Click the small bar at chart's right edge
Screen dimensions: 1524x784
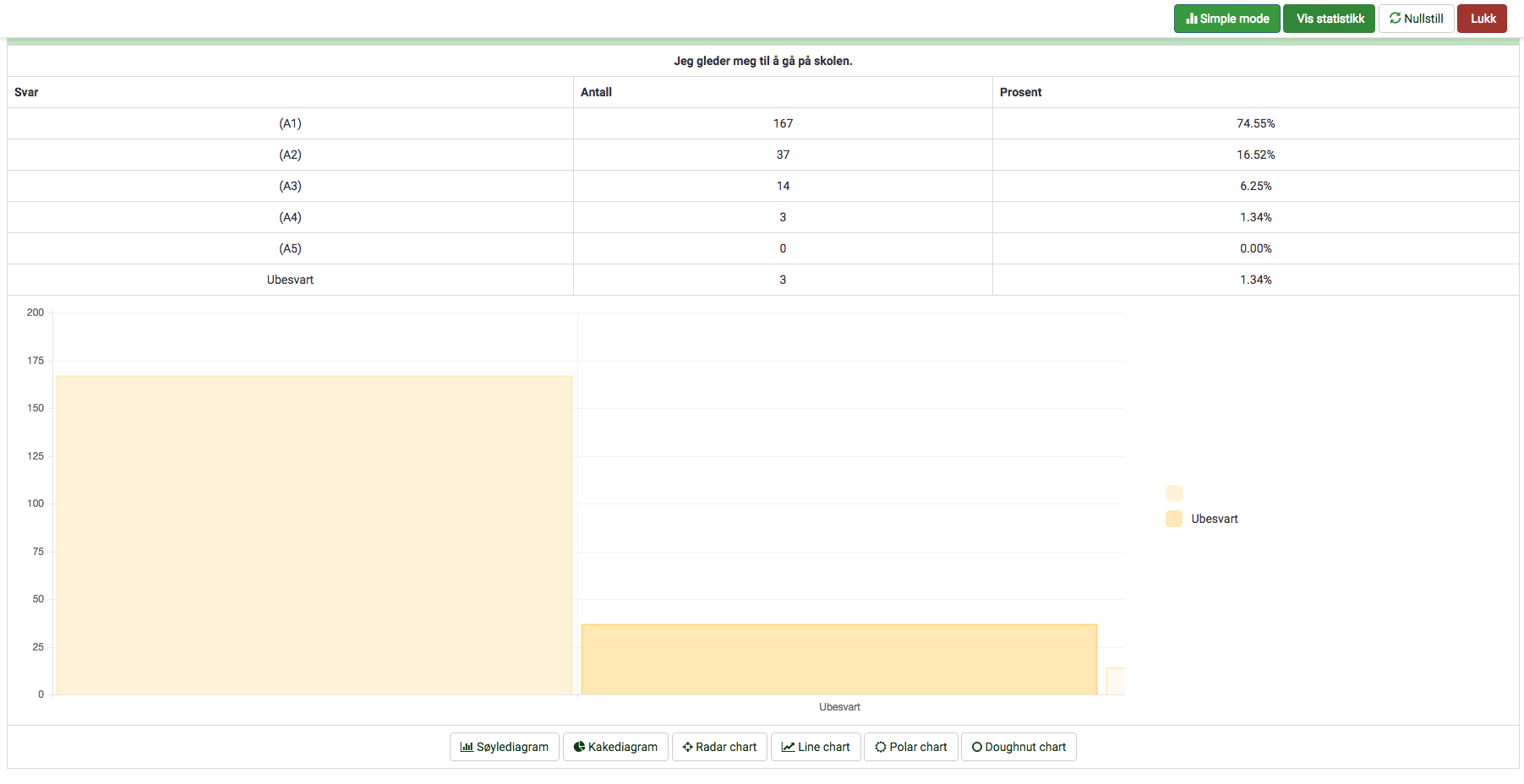pos(1116,681)
